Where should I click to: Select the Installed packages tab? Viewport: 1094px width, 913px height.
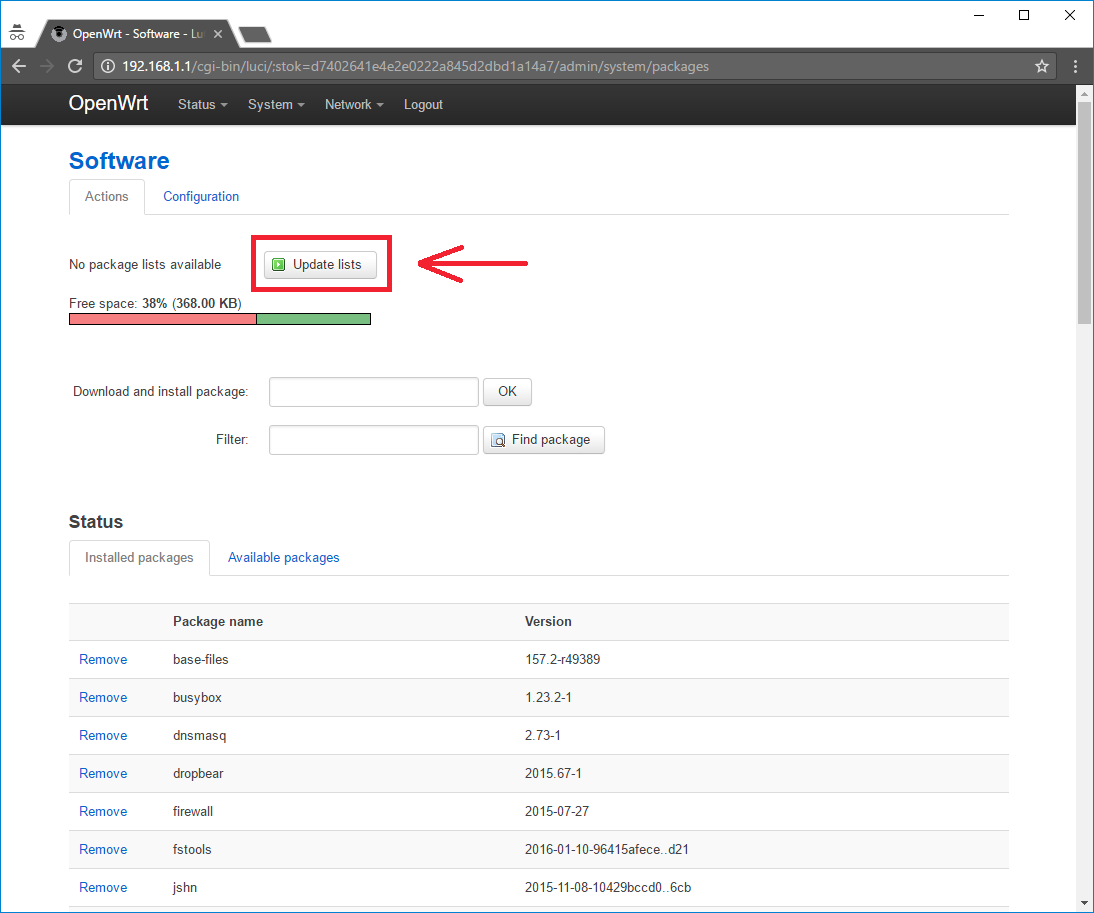click(x=139, y=558)
